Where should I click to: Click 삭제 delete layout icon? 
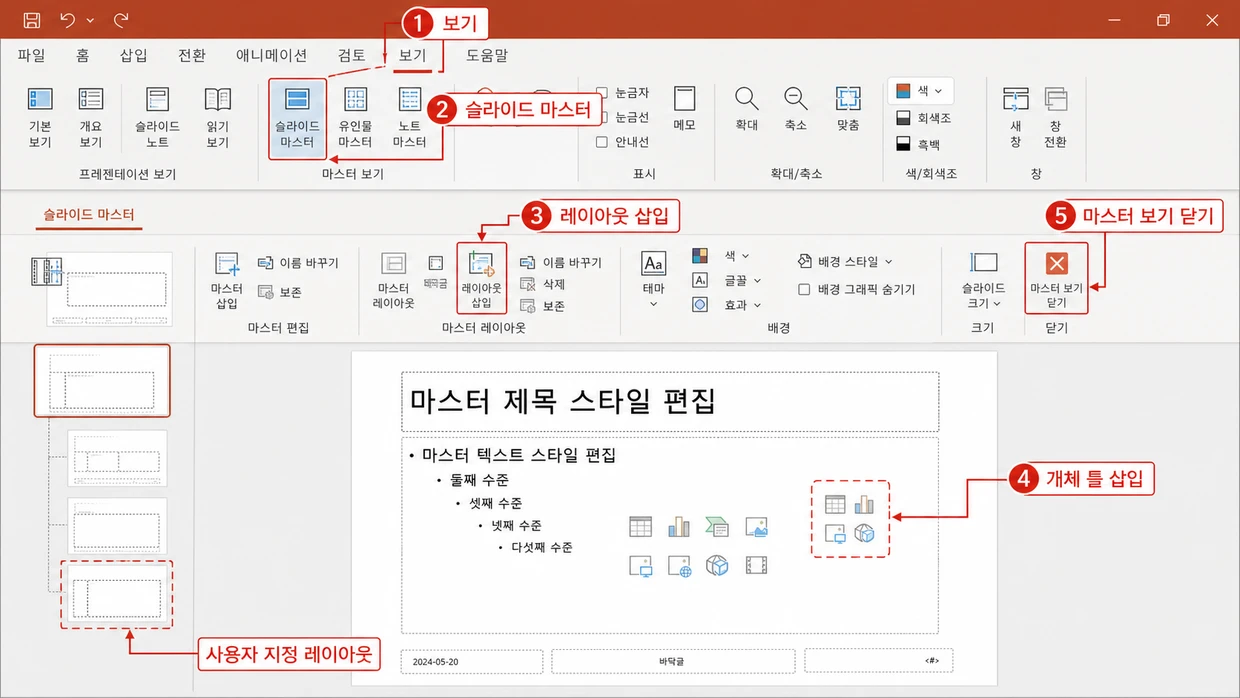point(543,284)
